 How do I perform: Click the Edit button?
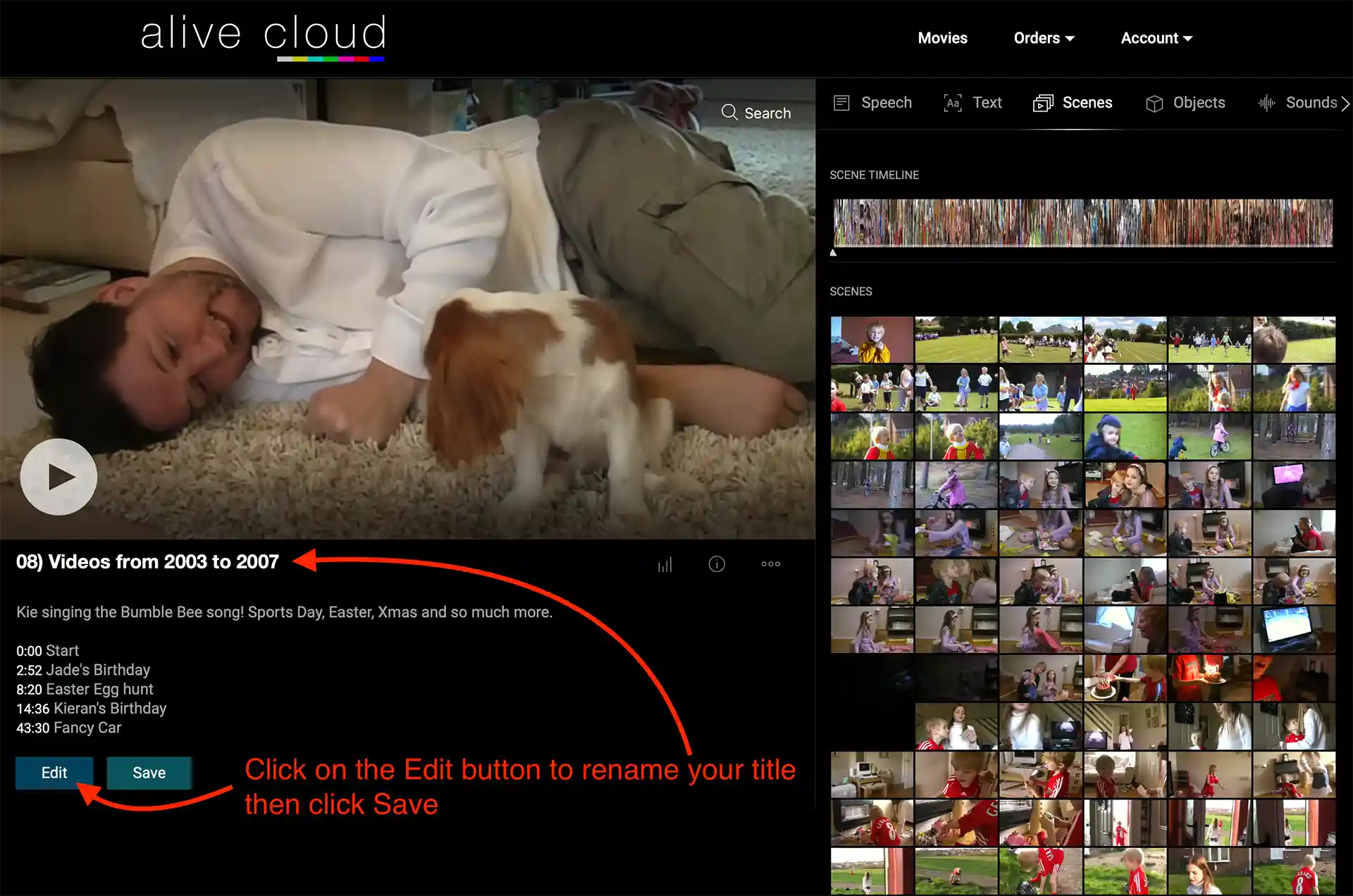(54, 773)
